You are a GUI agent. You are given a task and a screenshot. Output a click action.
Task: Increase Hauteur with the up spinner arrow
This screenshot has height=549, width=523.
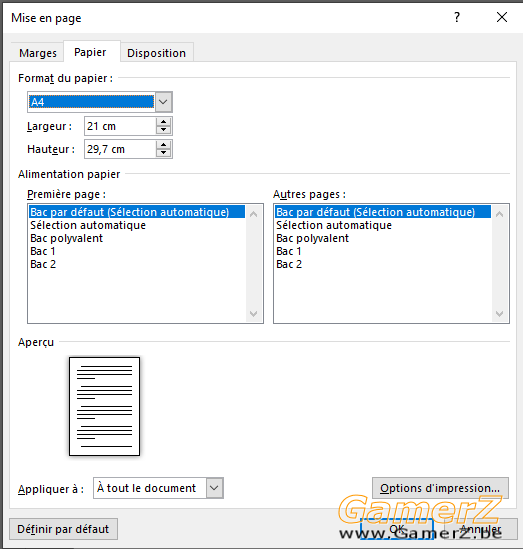tap(163, 145)
